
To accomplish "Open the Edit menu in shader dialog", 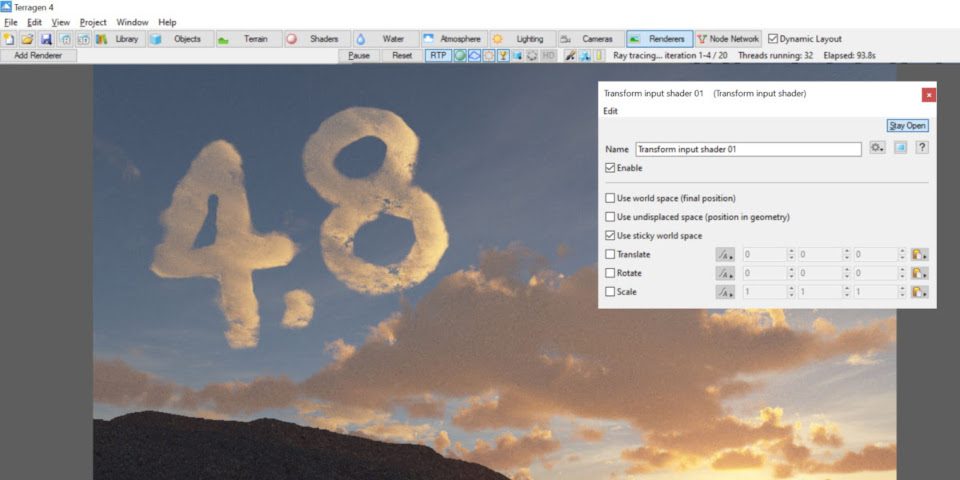I will (610, 111).
